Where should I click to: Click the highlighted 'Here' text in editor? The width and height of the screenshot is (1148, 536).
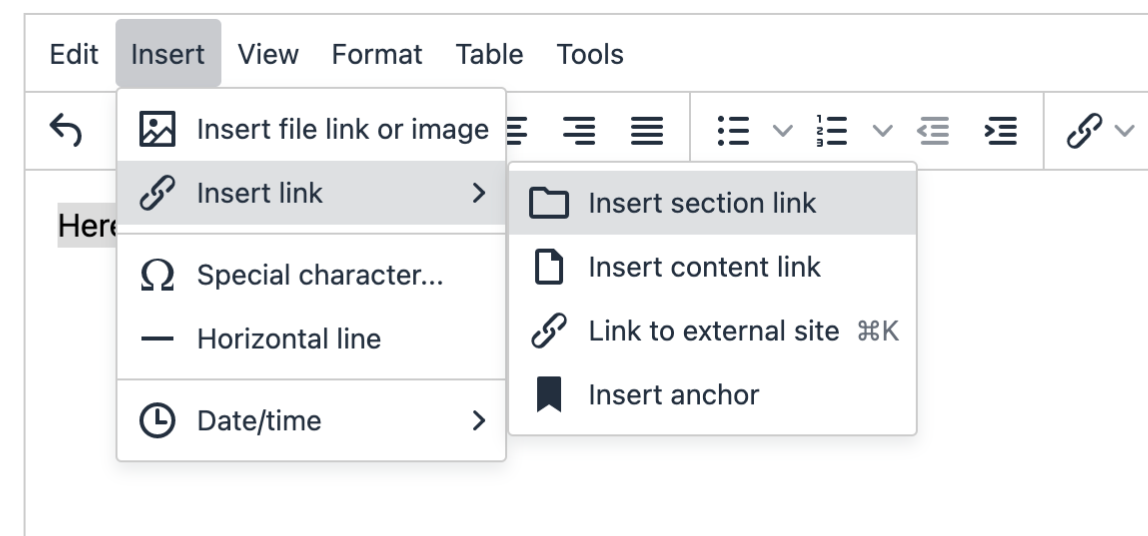click(87, 227)
